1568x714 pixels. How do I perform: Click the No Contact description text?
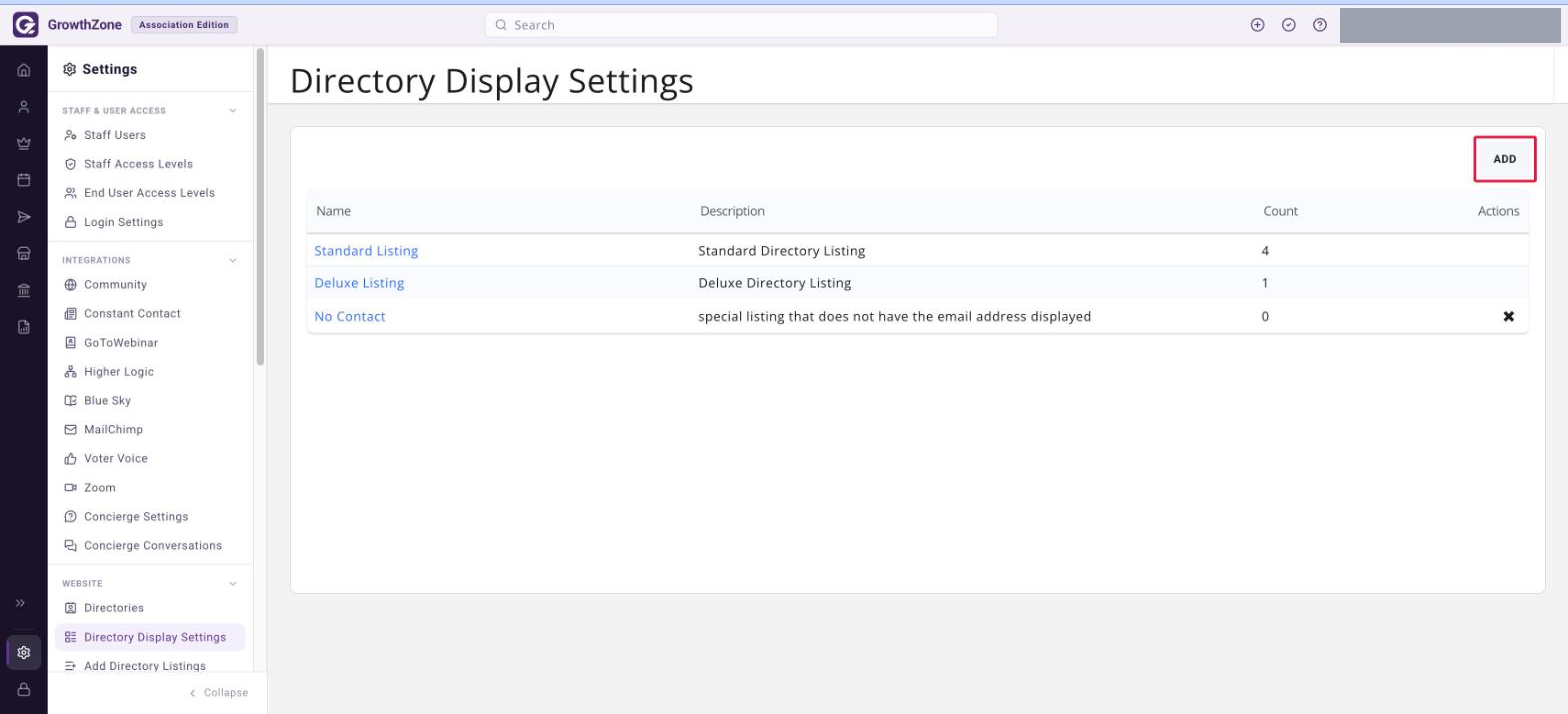[x=895, y=316]
